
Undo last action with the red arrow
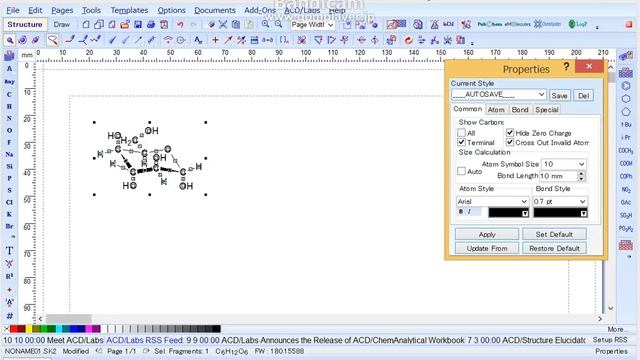(180, 24)
